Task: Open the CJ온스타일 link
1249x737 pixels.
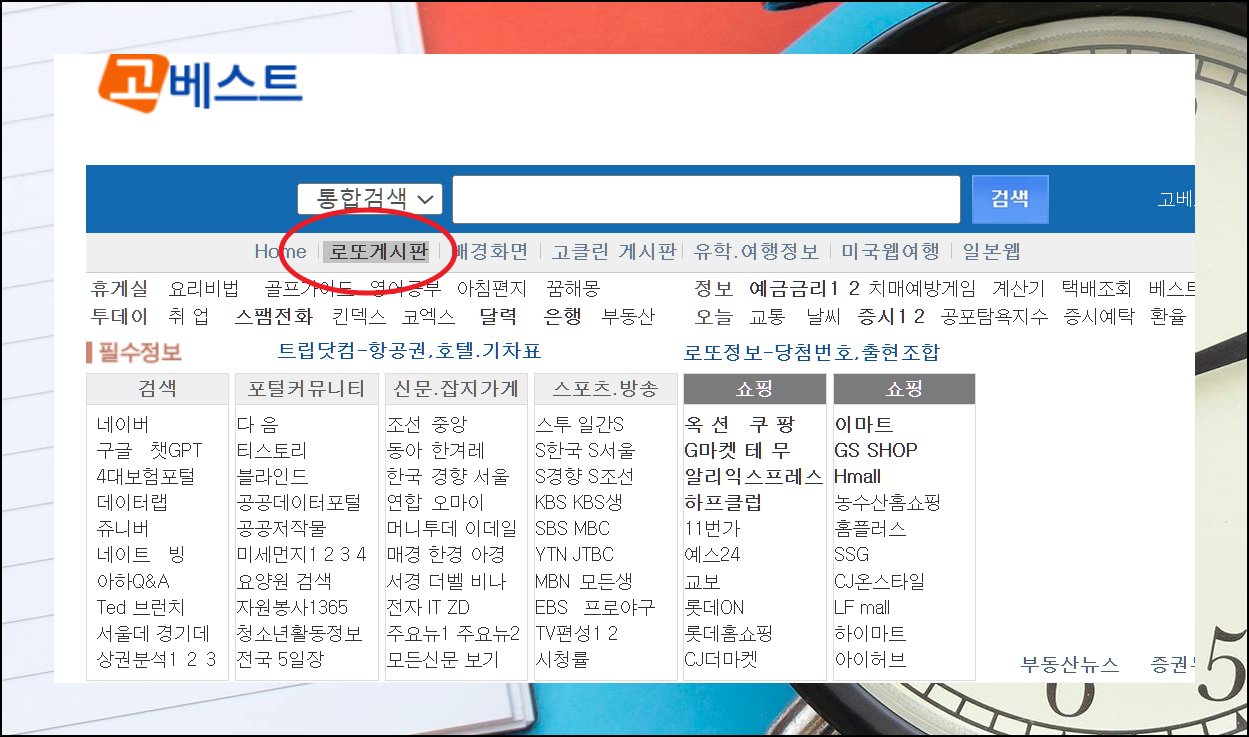Action: (880, 581)
